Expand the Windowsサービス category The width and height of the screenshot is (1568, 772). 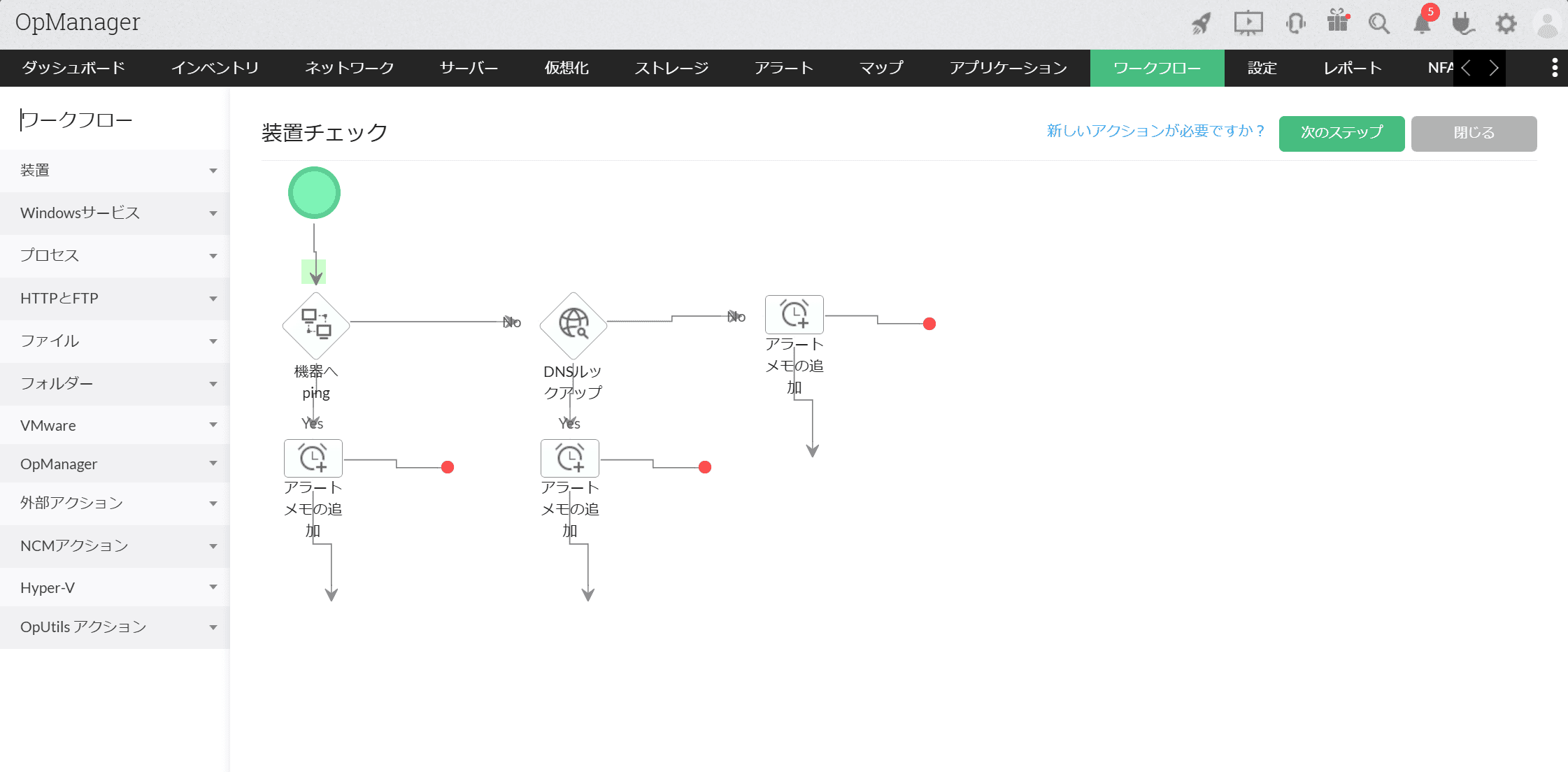[115, 213]
